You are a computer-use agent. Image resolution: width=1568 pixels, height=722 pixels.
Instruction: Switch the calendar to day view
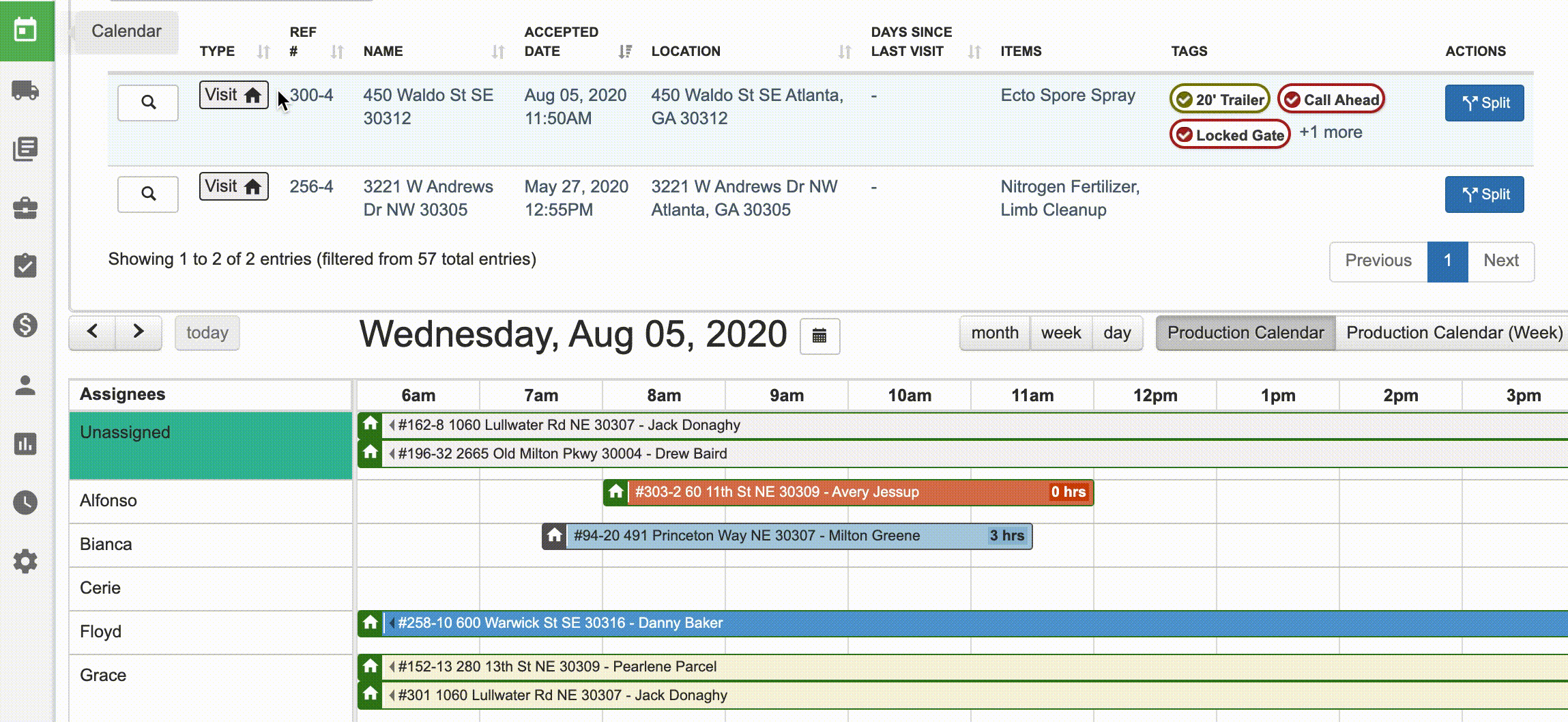(x=1117, y=333)
